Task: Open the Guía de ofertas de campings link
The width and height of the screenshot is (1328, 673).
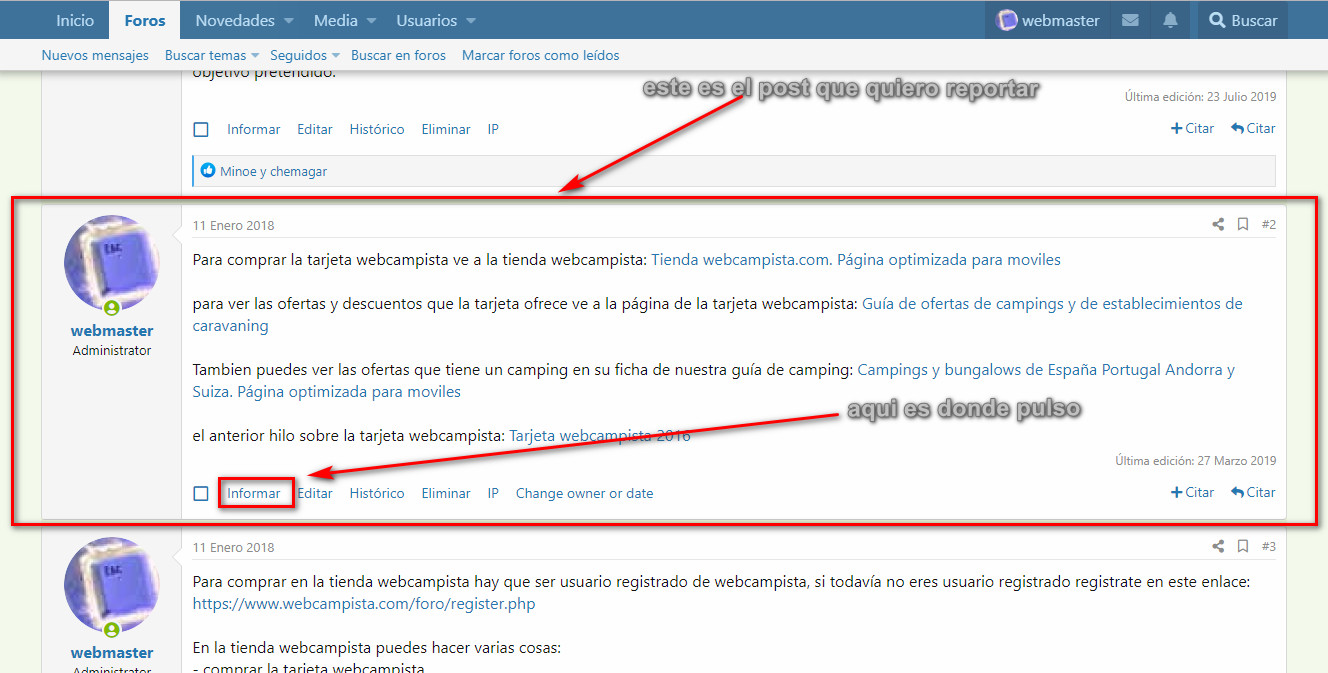Action: pyautogui.click(x=718, y=314)
